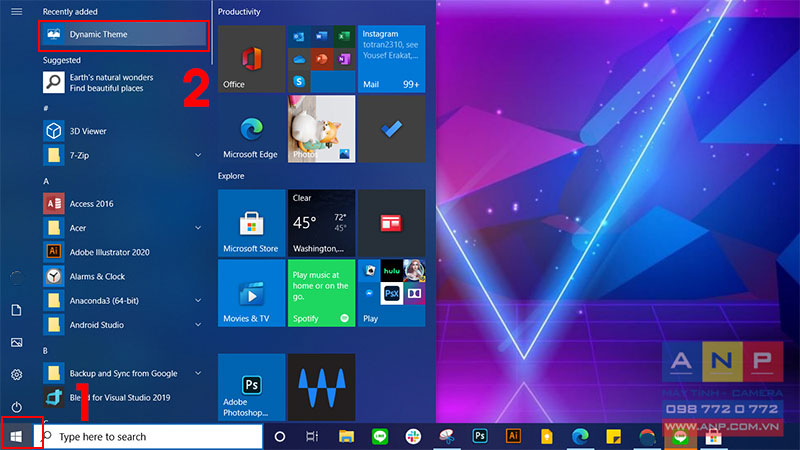Click the '#' letter header
This screenshot has width=800, height=450.
(x=46, y=108)
